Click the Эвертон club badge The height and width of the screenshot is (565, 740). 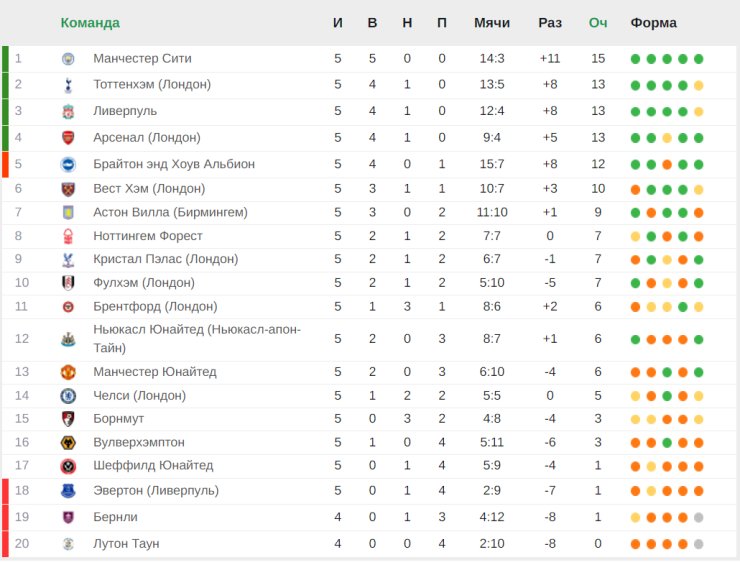(68, 491)
